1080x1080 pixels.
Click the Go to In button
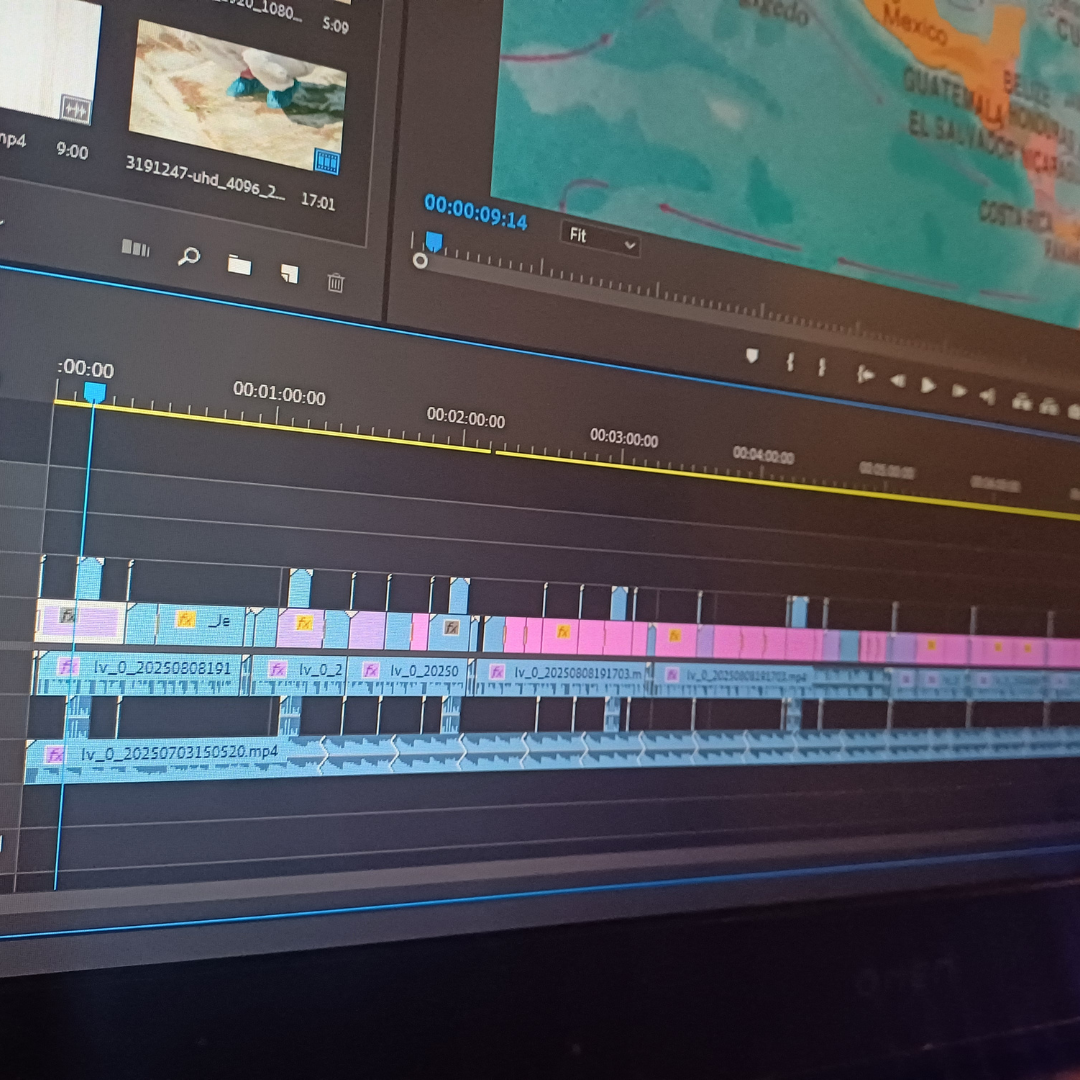point(865,374)
